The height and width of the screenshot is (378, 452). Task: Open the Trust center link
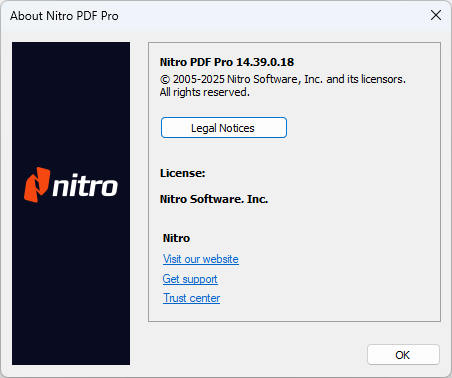[191, 298]
